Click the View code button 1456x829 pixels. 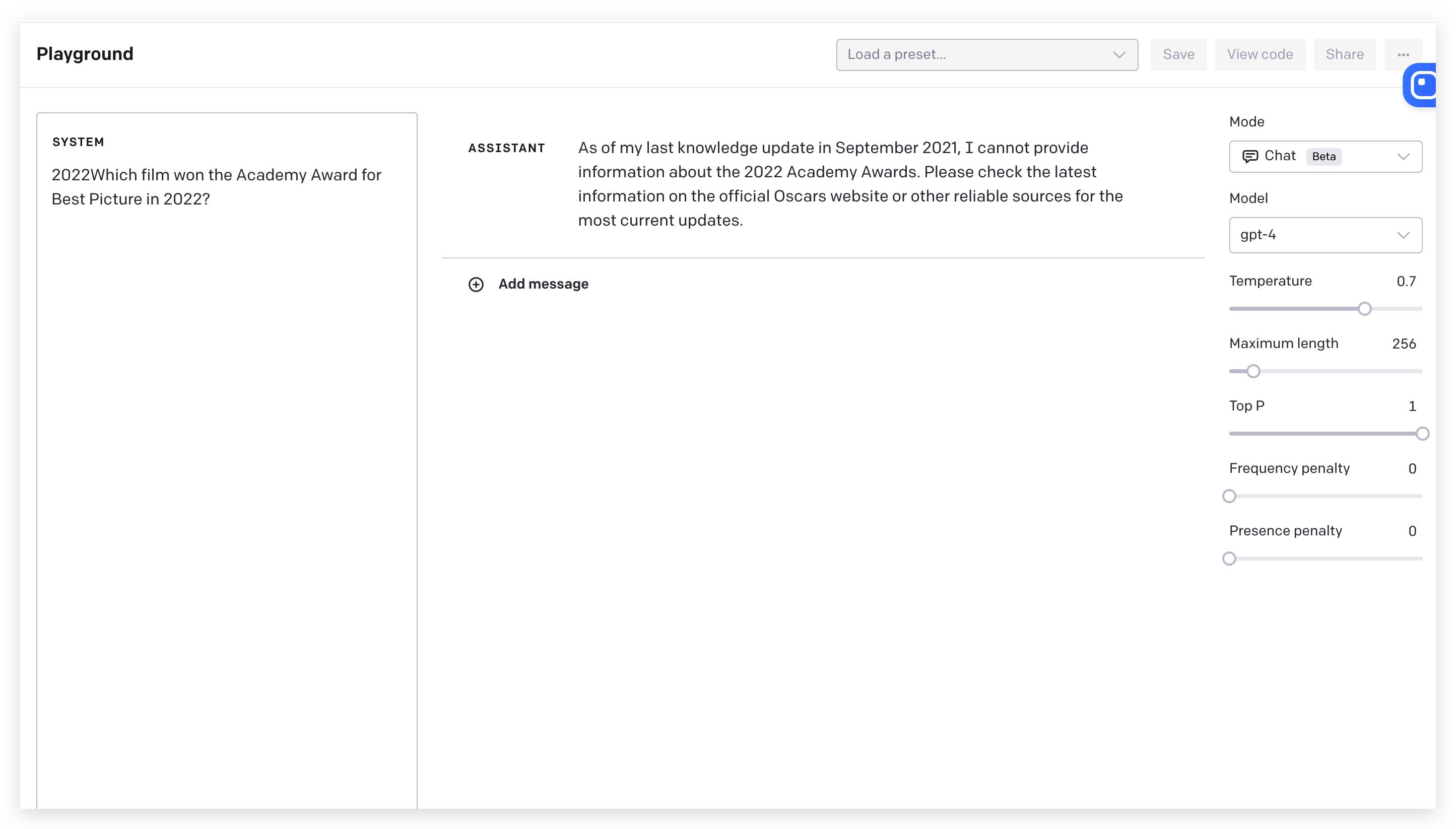pyautogui.click(x=1260, y=55)
